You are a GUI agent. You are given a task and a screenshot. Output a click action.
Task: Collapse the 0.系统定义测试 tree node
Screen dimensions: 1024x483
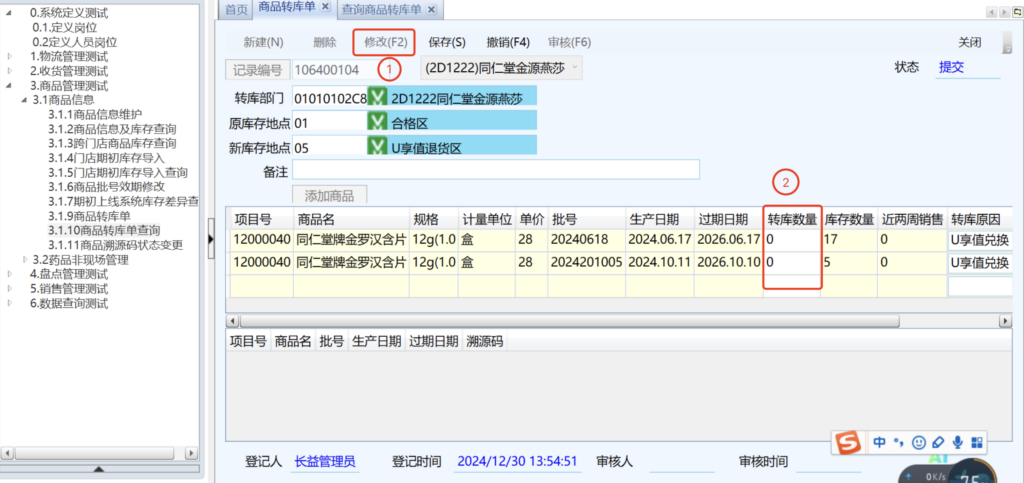point(10,13)
